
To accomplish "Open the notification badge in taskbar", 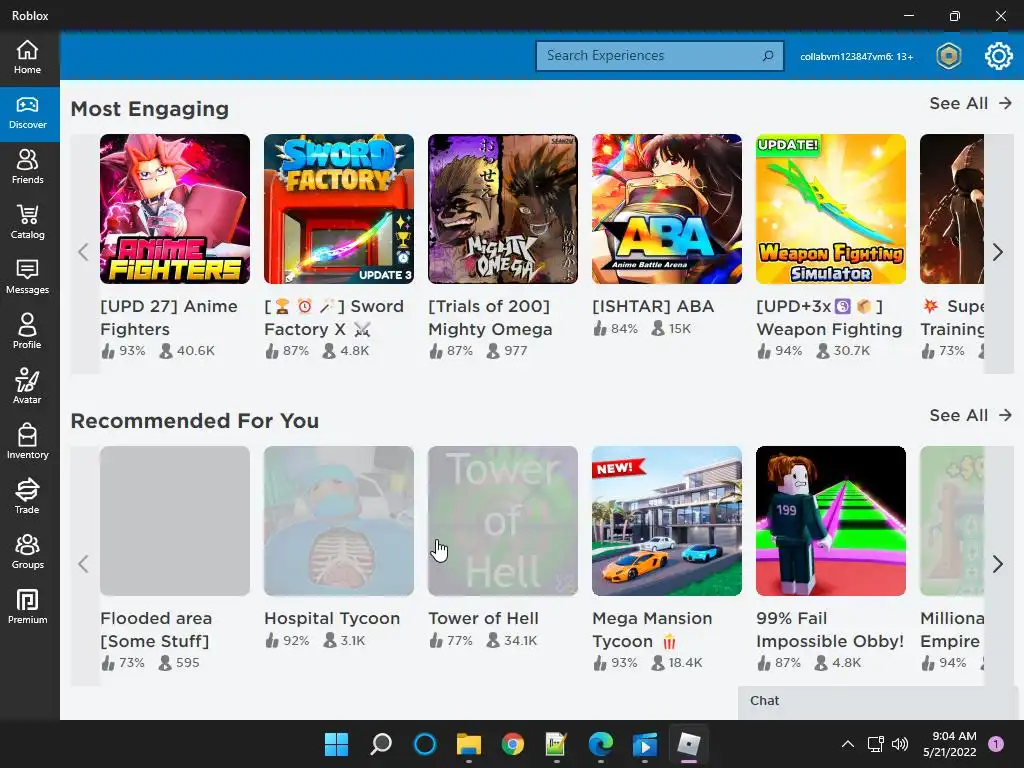I will 996,744.
